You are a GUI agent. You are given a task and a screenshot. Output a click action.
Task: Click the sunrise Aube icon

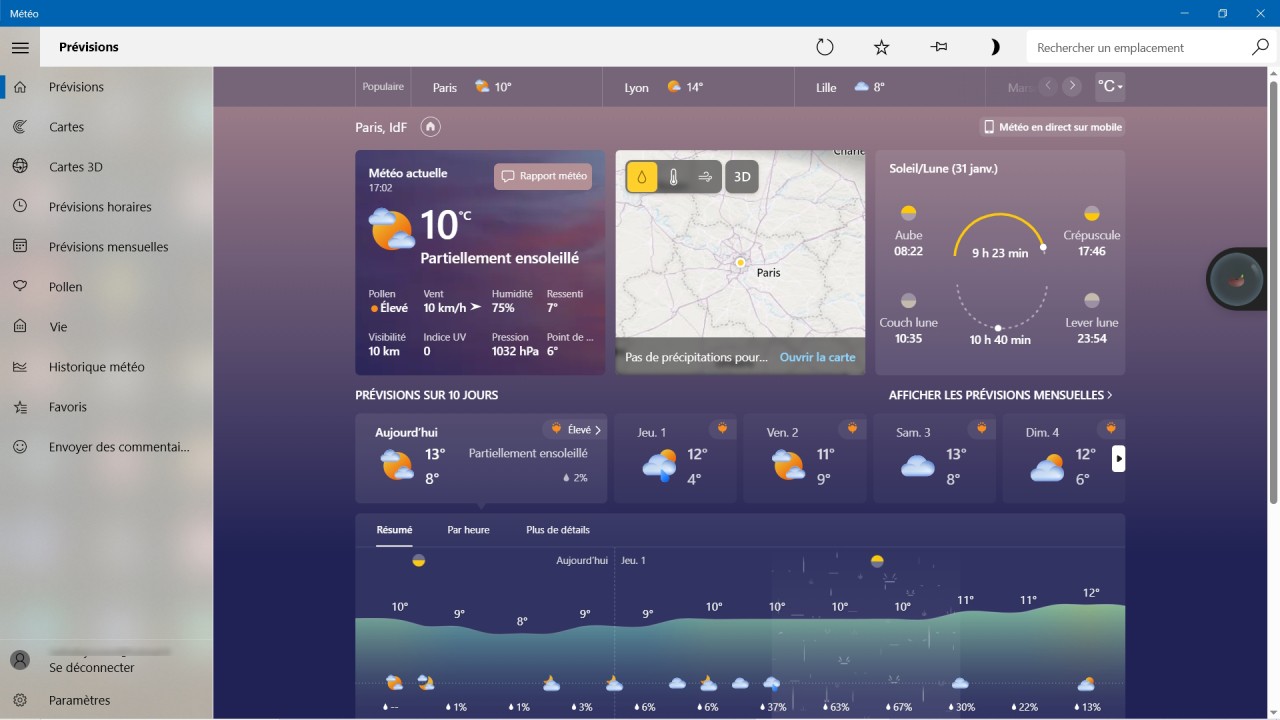[x=908, y=212]
